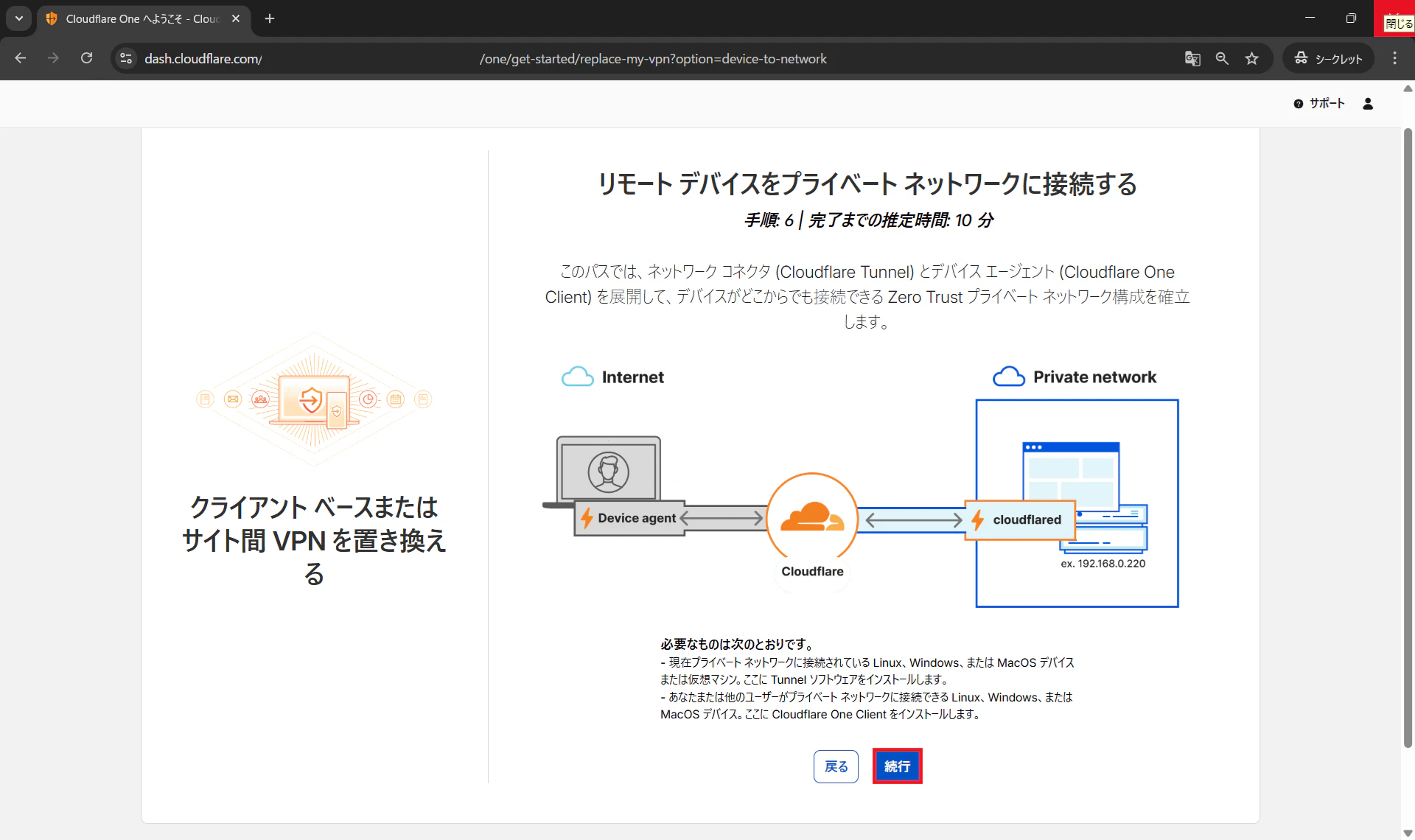Click the text ex. 192.168.0.220

(x=1103, y=563)
